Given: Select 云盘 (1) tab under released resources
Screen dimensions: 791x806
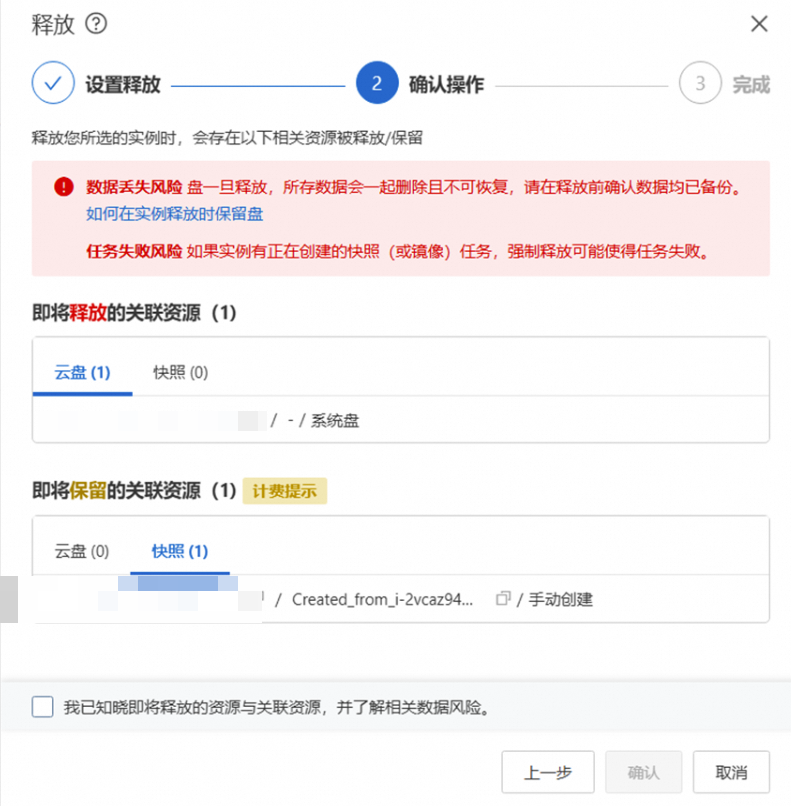Looking at the screenshot, I should pos(82,373).
